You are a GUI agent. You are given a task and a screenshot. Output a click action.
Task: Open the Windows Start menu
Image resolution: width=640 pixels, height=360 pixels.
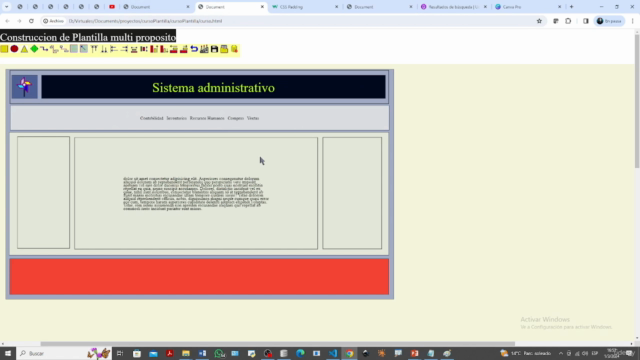(8, 353)
